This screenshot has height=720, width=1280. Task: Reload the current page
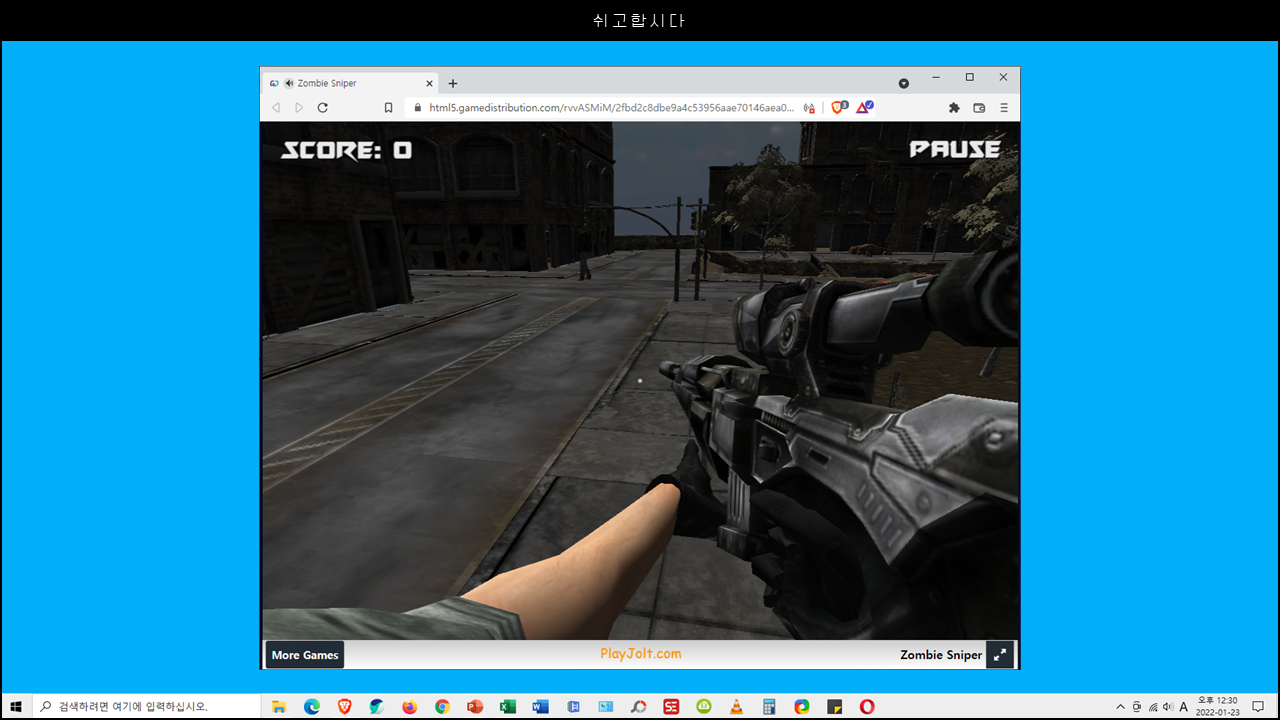coord(323,108)
